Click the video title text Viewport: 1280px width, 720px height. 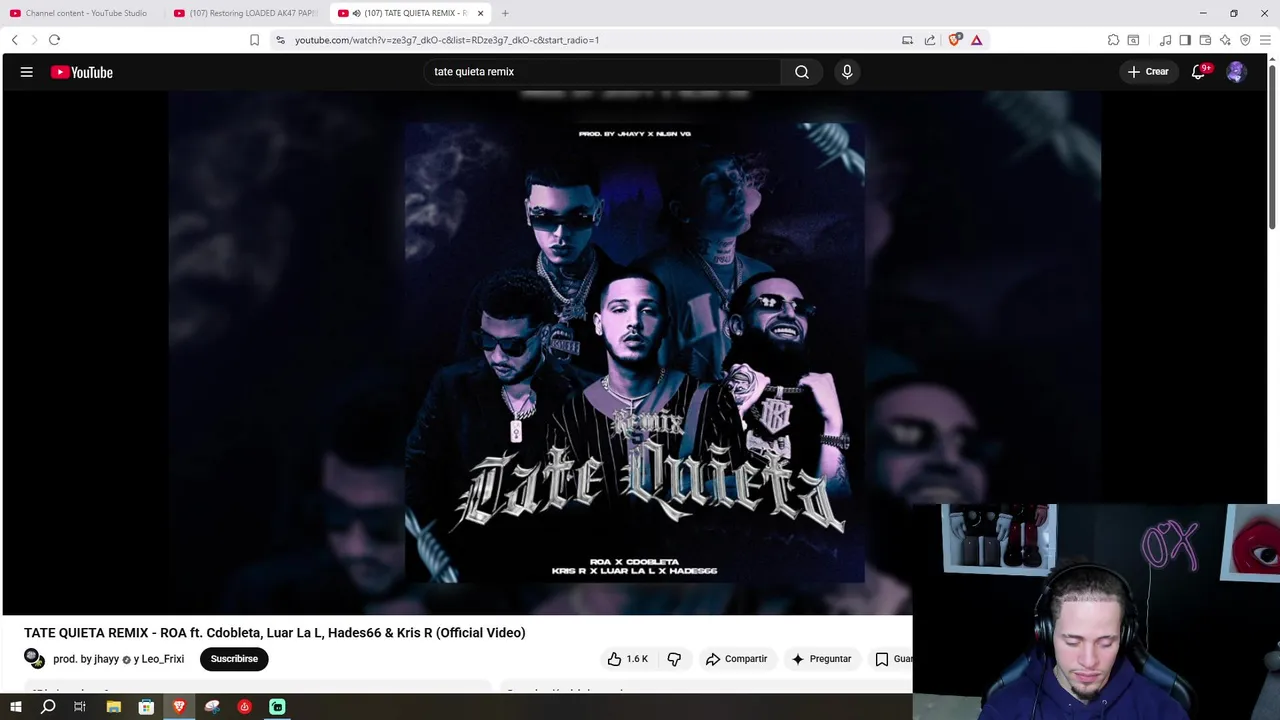point(275,632)
